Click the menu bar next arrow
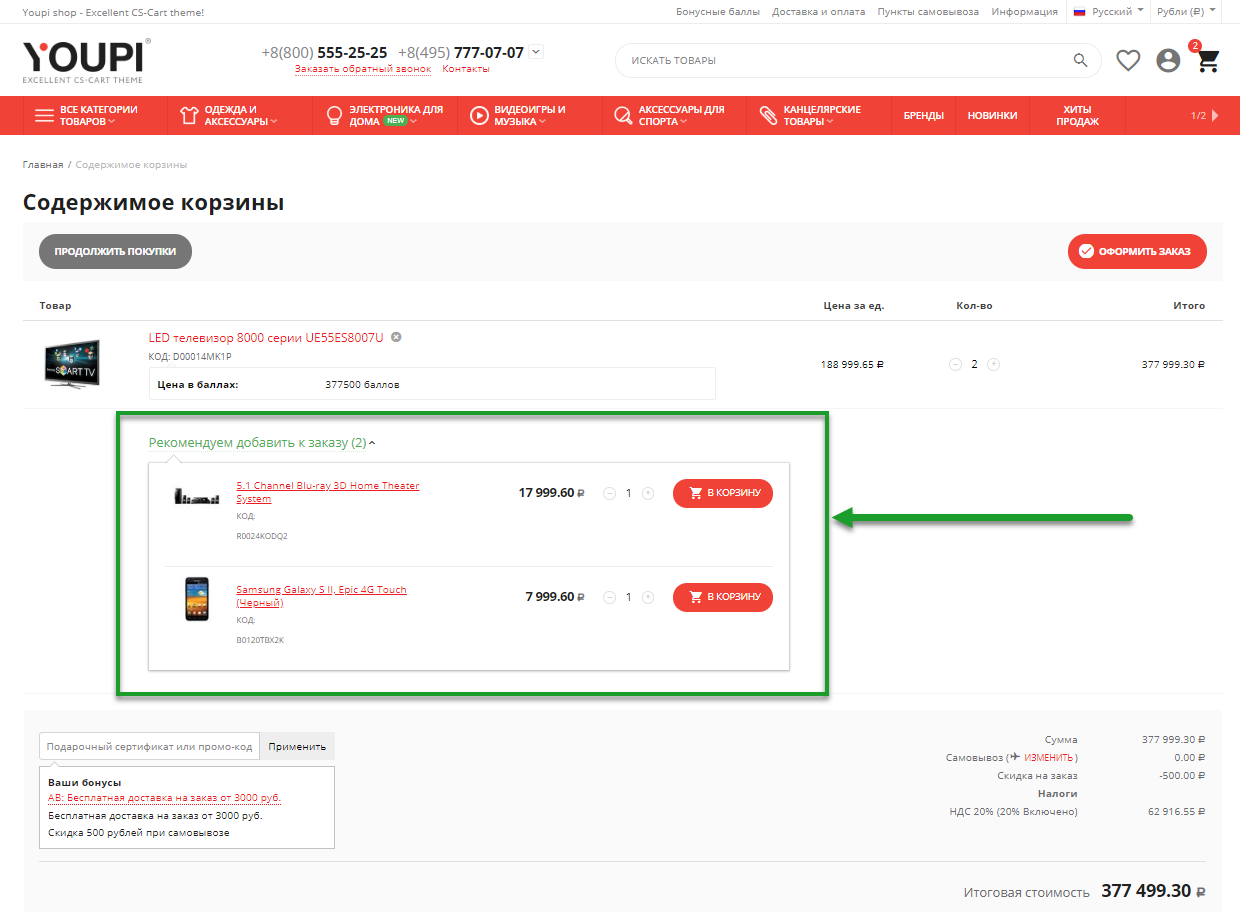 click(x=1215, y=115)
